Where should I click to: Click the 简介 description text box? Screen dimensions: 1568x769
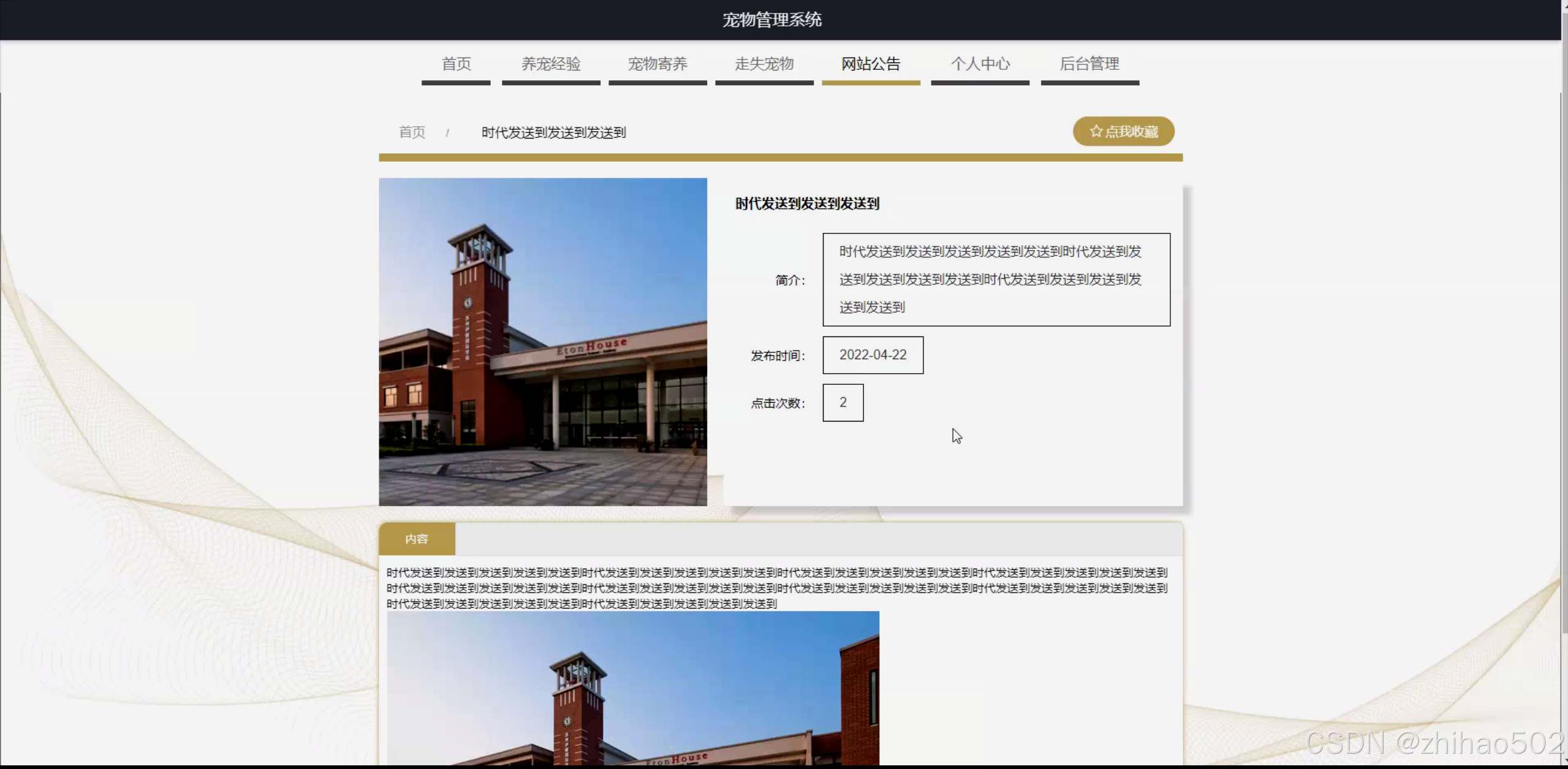(x=996, y=279)
